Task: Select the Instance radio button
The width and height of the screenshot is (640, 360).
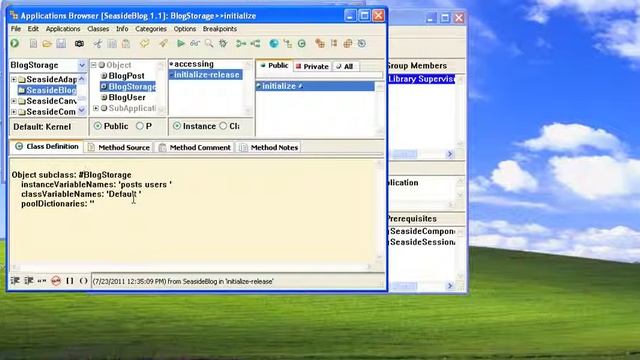Action: click(177, 126)
